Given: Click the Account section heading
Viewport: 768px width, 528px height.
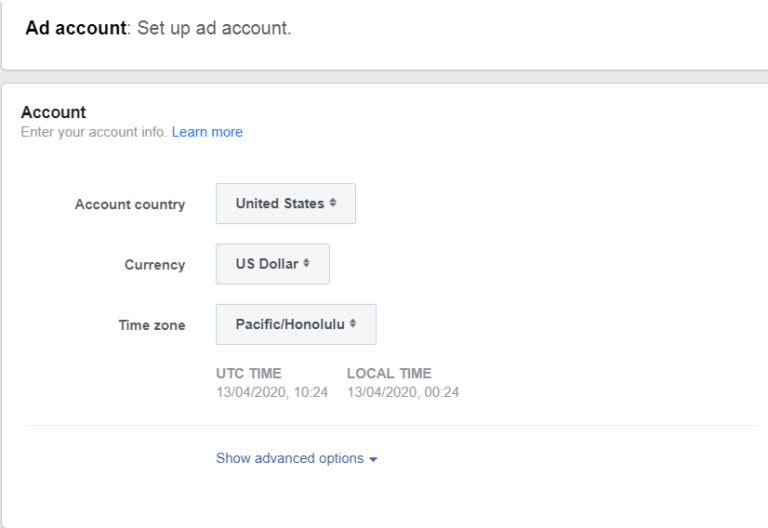Looking at the screenshot, I should [53, 112].
